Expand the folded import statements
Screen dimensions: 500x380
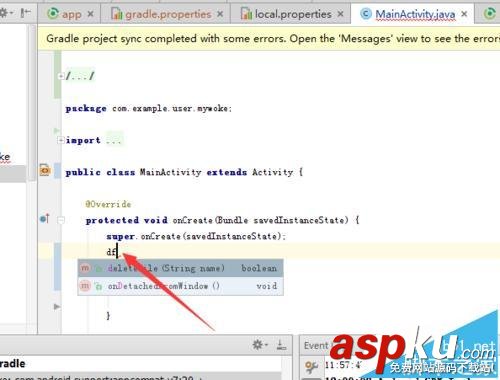[60, 140]
